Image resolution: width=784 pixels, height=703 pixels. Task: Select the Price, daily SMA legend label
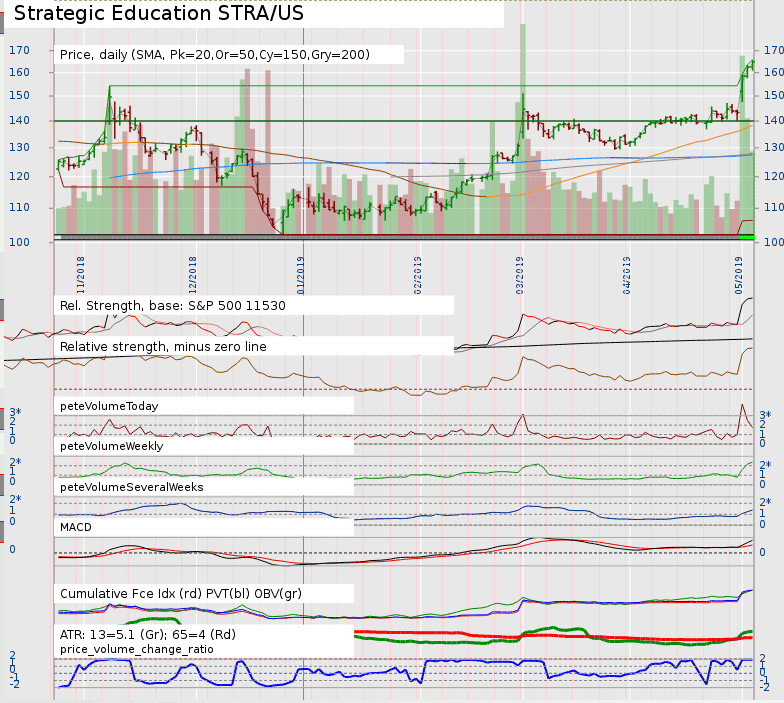[x=214, y=54]
